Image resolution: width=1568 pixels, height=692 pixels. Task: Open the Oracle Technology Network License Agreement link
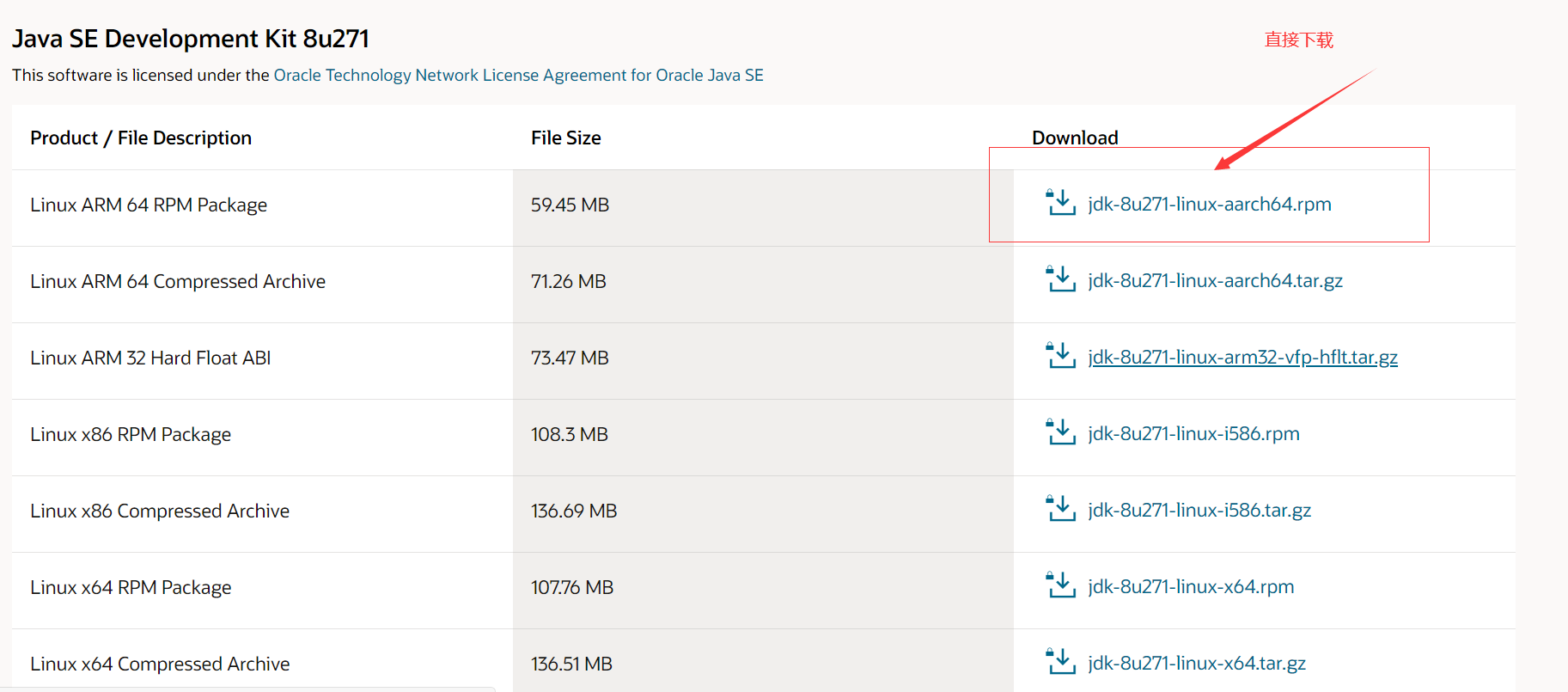click(x=518, y=75)
